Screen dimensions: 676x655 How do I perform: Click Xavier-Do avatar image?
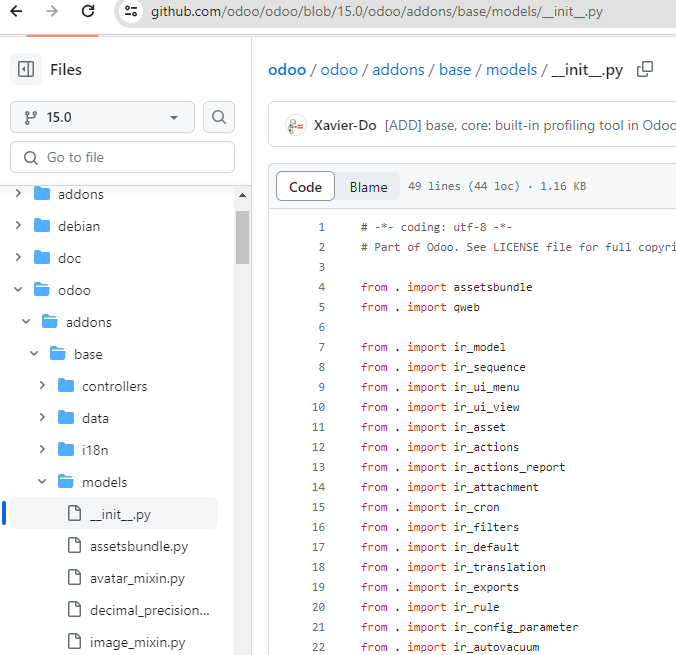296,125
